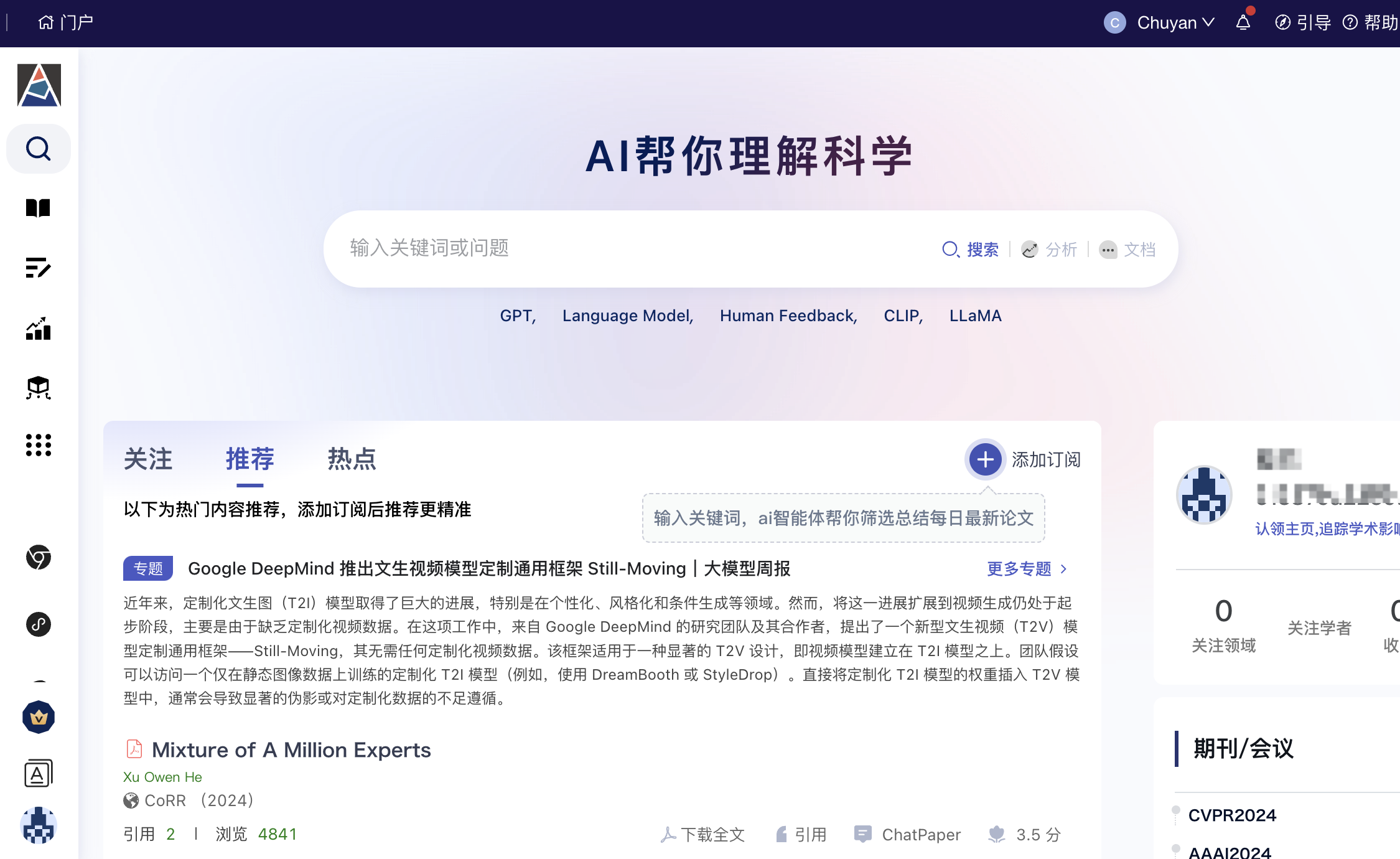Screen dimensions: 1400x859
Task: Click the AMiner logo at top left
Action: (39, 85)
